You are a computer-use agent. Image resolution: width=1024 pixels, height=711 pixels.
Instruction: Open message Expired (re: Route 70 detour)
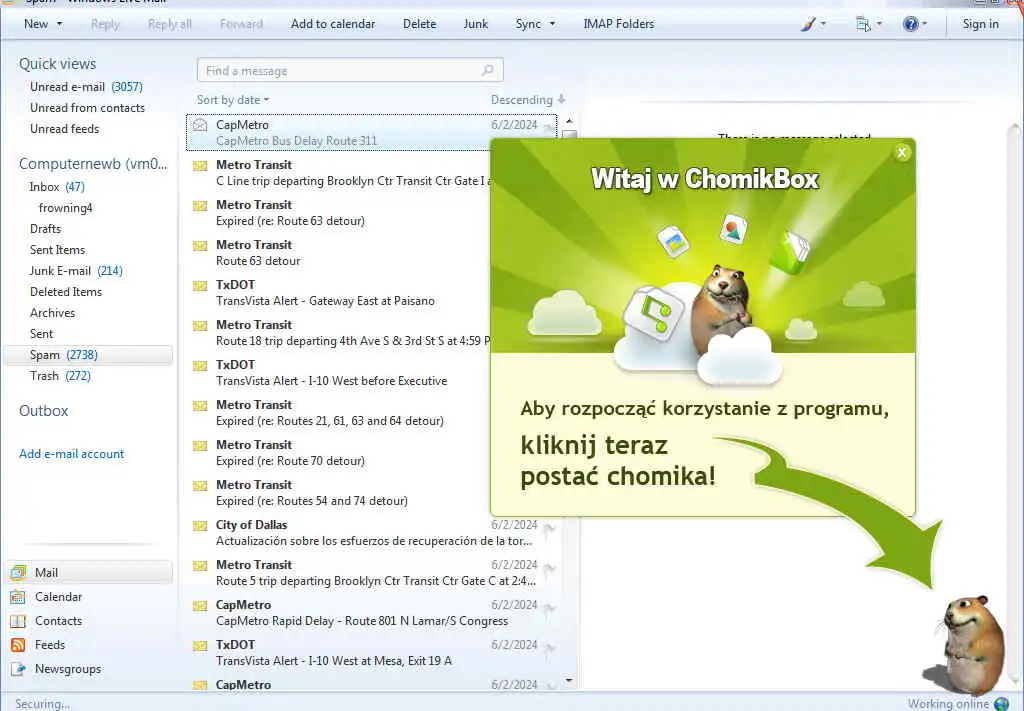pos(340,453)
